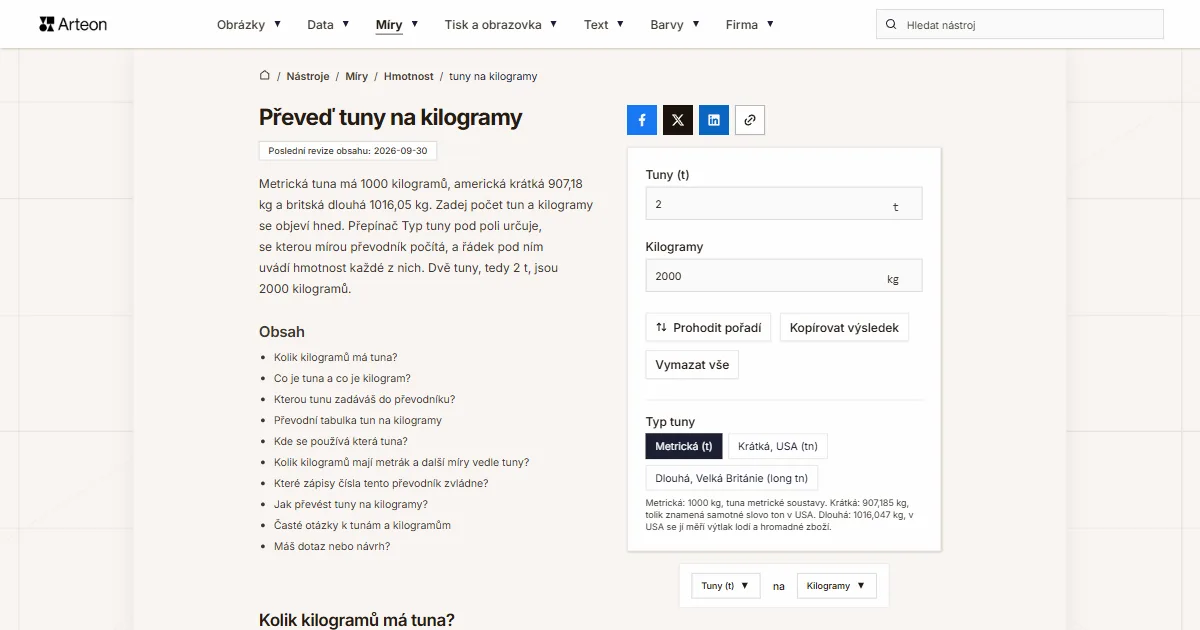Click the 'Typ tuny' label
Screen dimensions: 1200x630
pyautogui.click(x=670, y=422)
